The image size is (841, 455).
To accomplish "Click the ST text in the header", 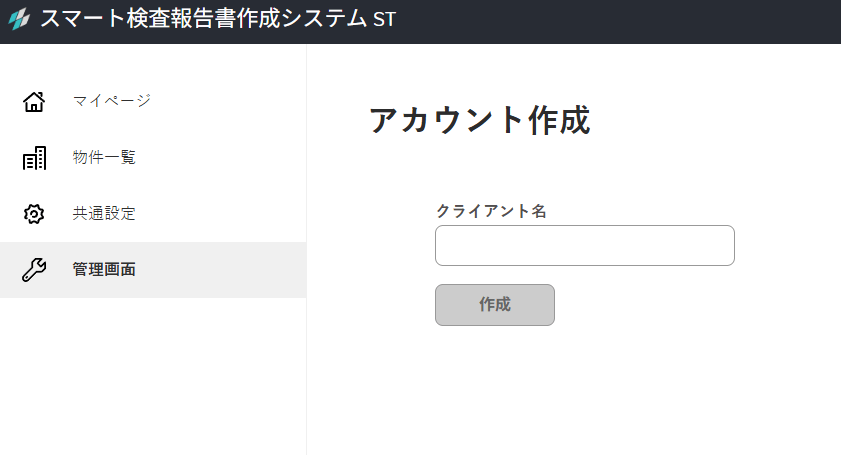I will coord(384,21).
